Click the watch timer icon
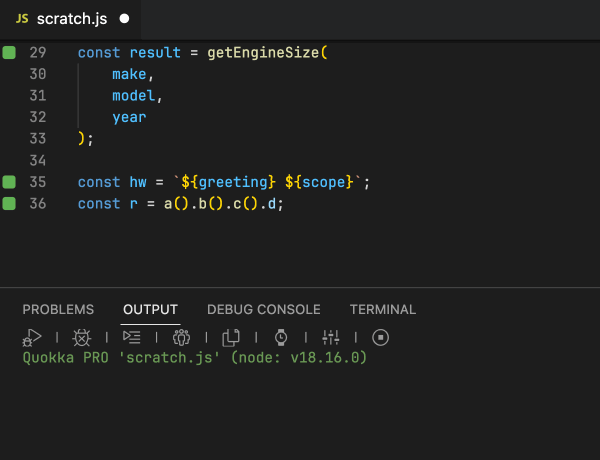 (281, 337)
